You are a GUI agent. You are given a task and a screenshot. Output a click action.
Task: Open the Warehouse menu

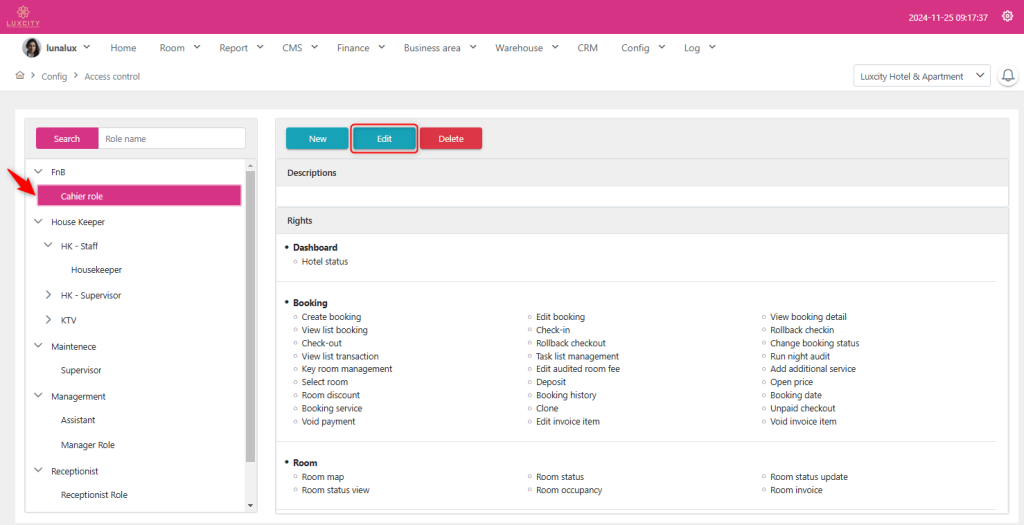[x=525, y=48]
